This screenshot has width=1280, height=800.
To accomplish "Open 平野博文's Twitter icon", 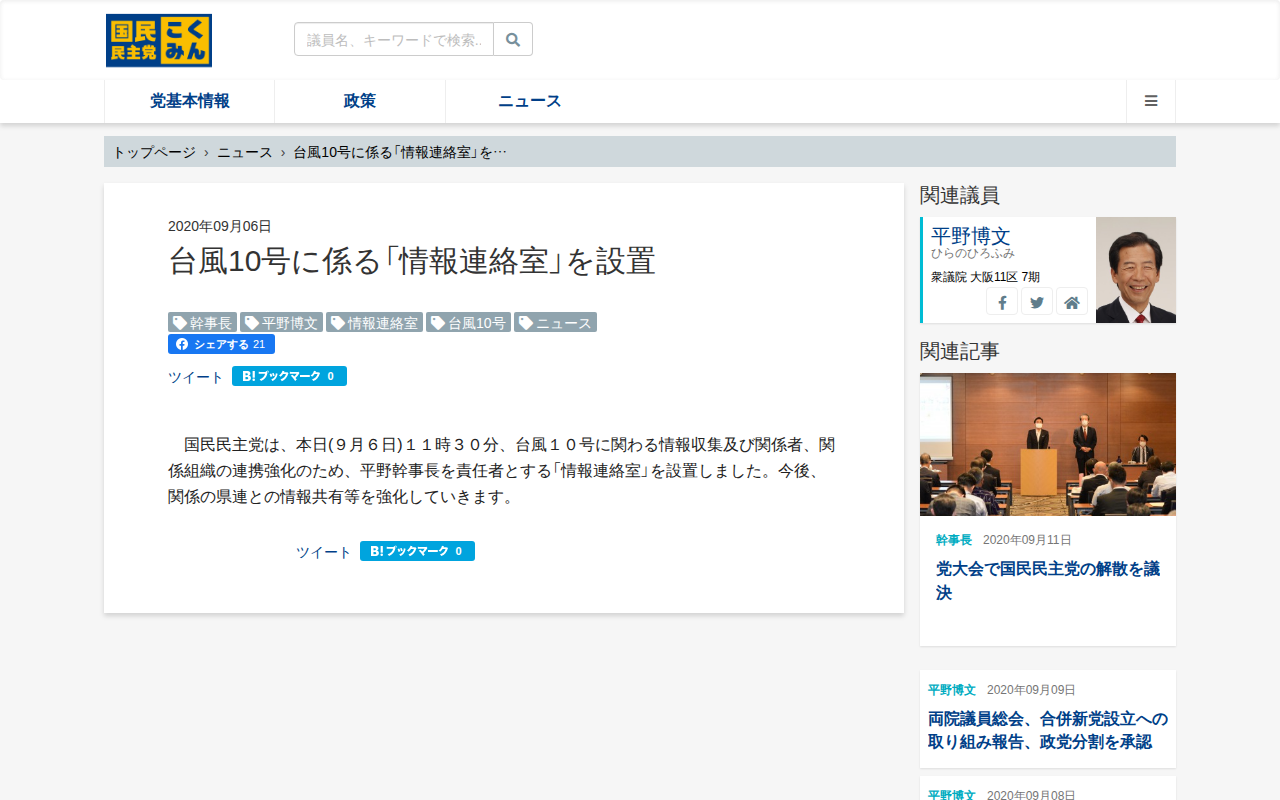I will point(1037,302).
